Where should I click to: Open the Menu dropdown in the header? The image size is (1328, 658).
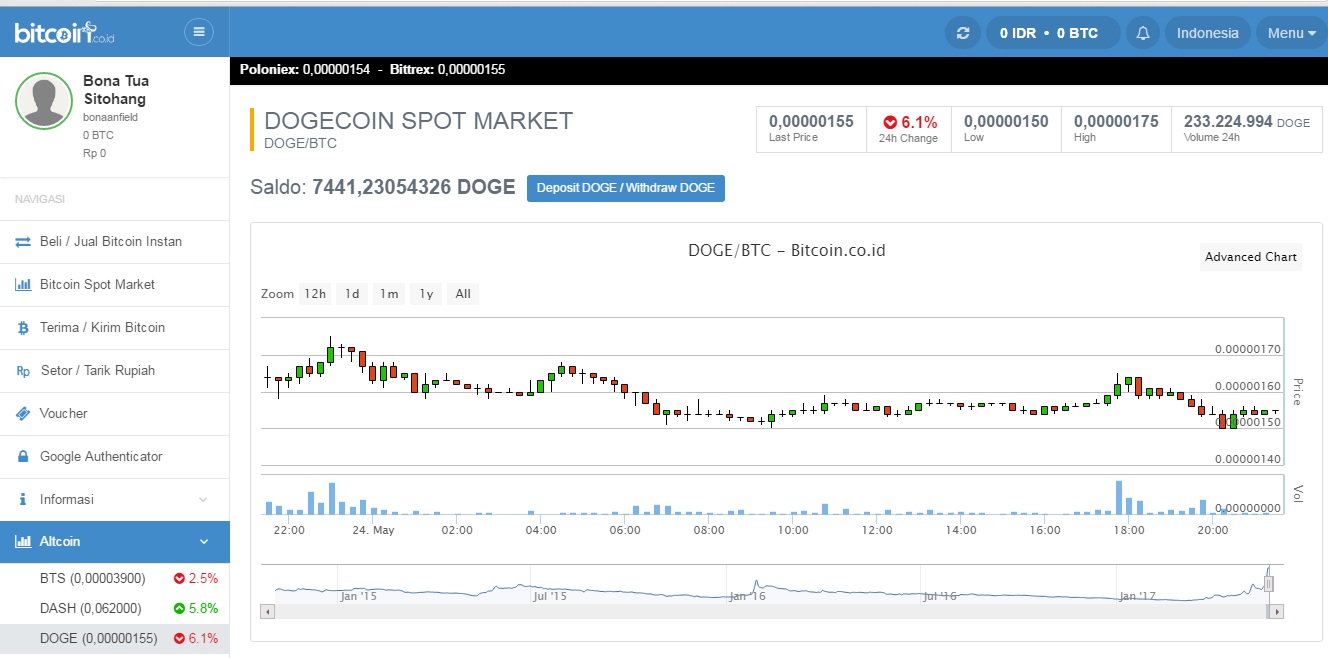[1291, 33]
